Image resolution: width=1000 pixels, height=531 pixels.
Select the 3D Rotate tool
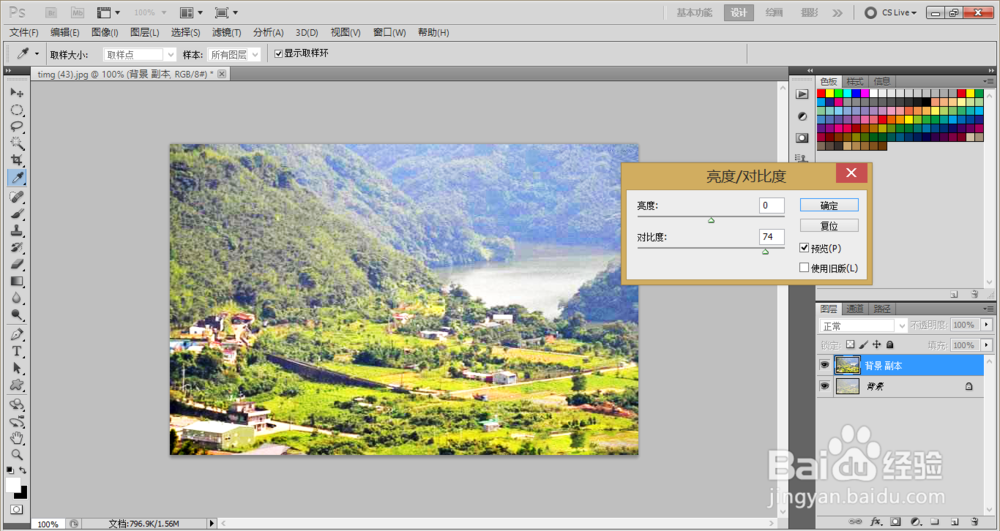(17, 405)
